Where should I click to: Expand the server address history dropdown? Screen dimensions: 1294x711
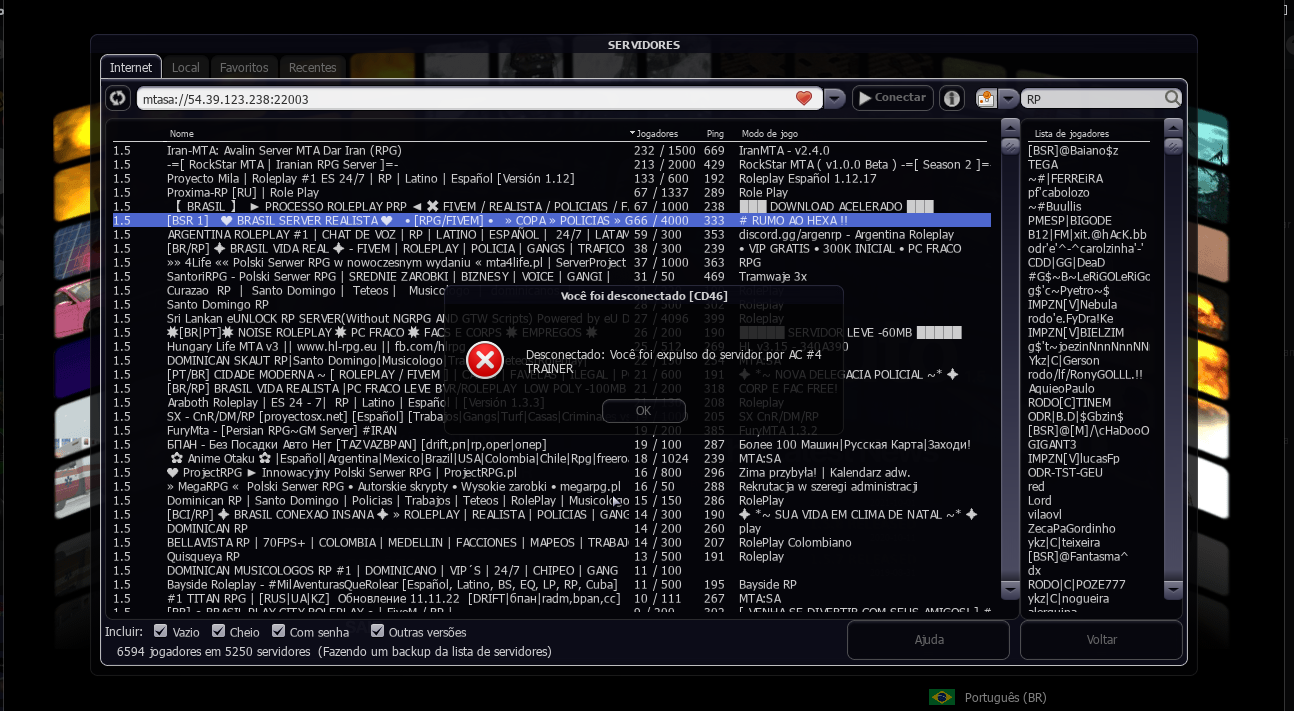[835, 98]
